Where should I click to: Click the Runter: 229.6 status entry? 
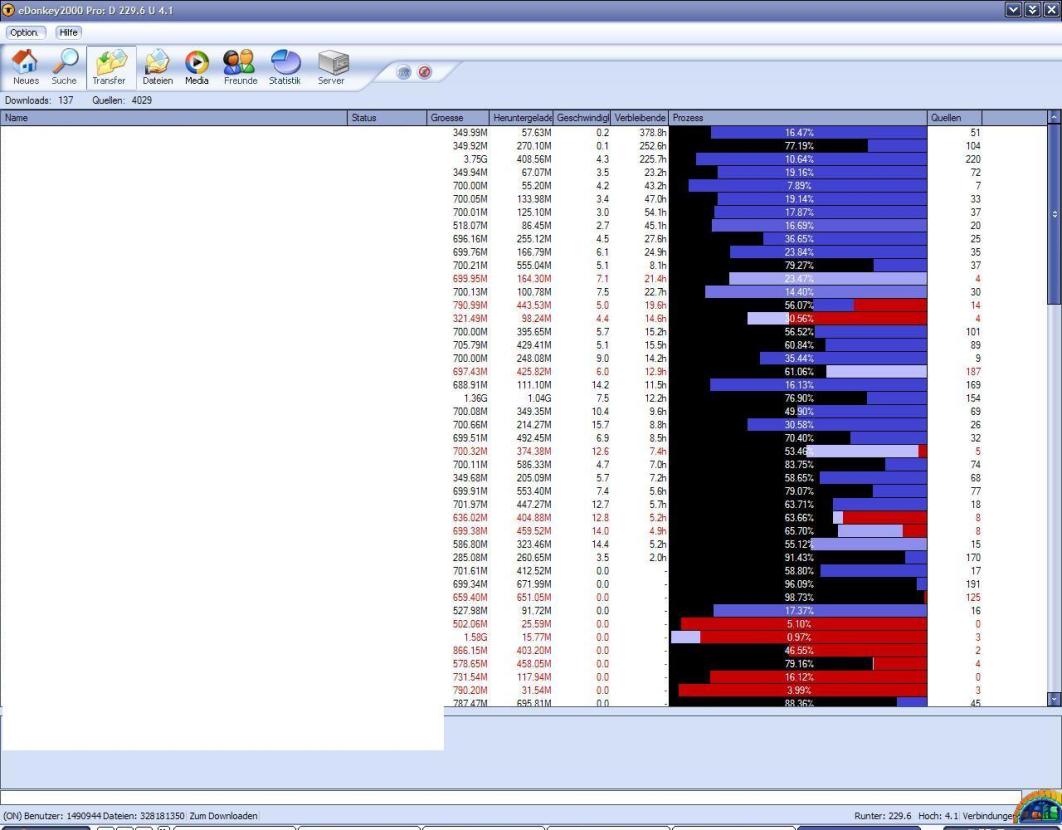pyautogui.click(x=883, y=816)
